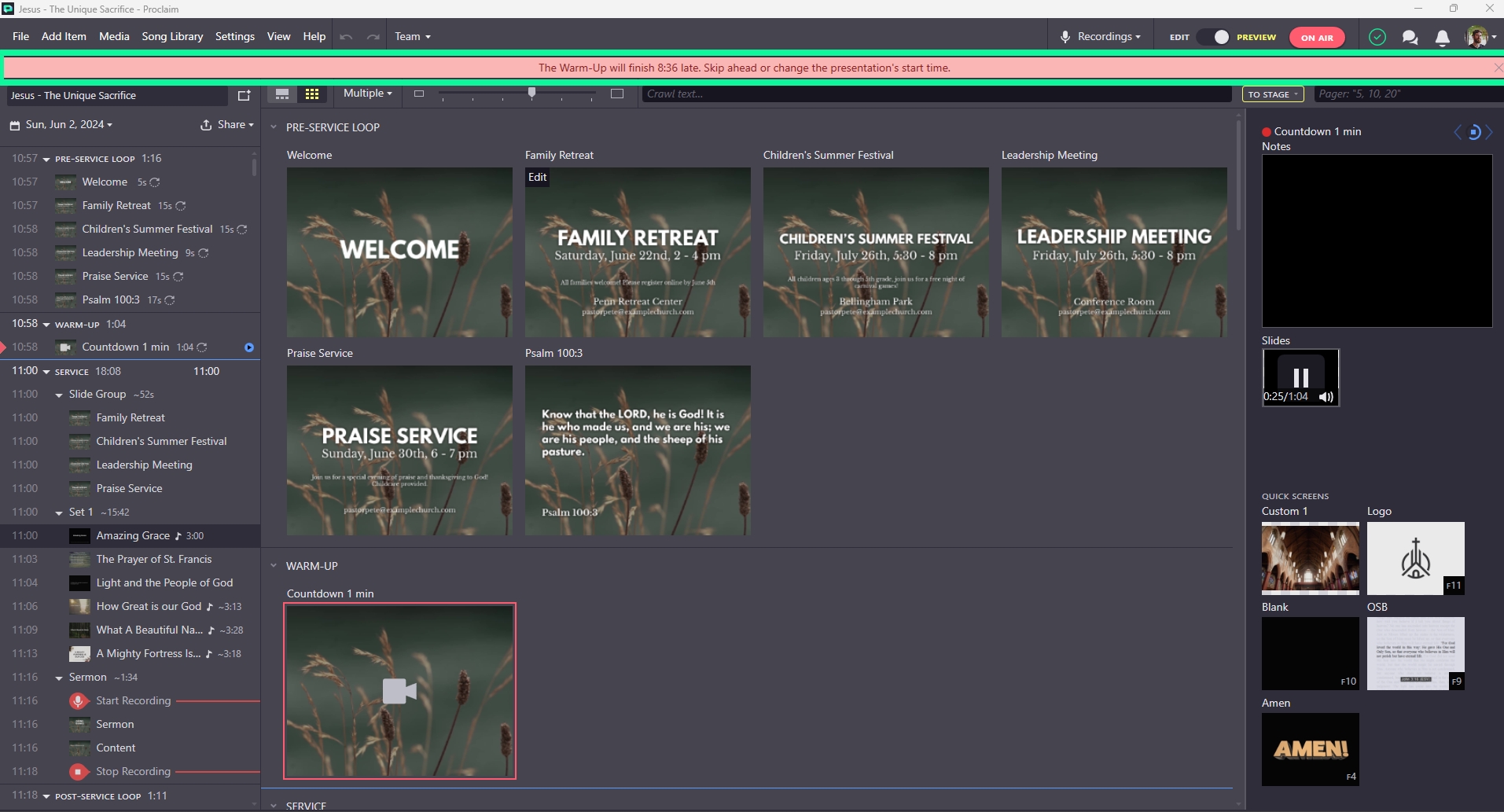Collapse the Set 1 group
Screen dimensions: 1504x812
tap(59, 513)
